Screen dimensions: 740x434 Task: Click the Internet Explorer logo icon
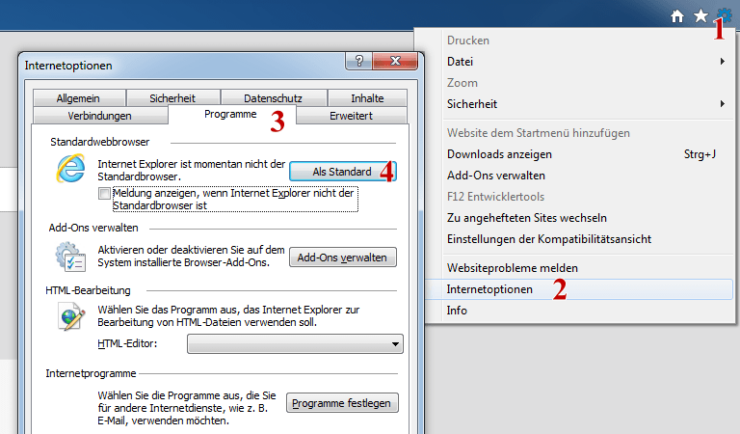click(x=71, y=168)
